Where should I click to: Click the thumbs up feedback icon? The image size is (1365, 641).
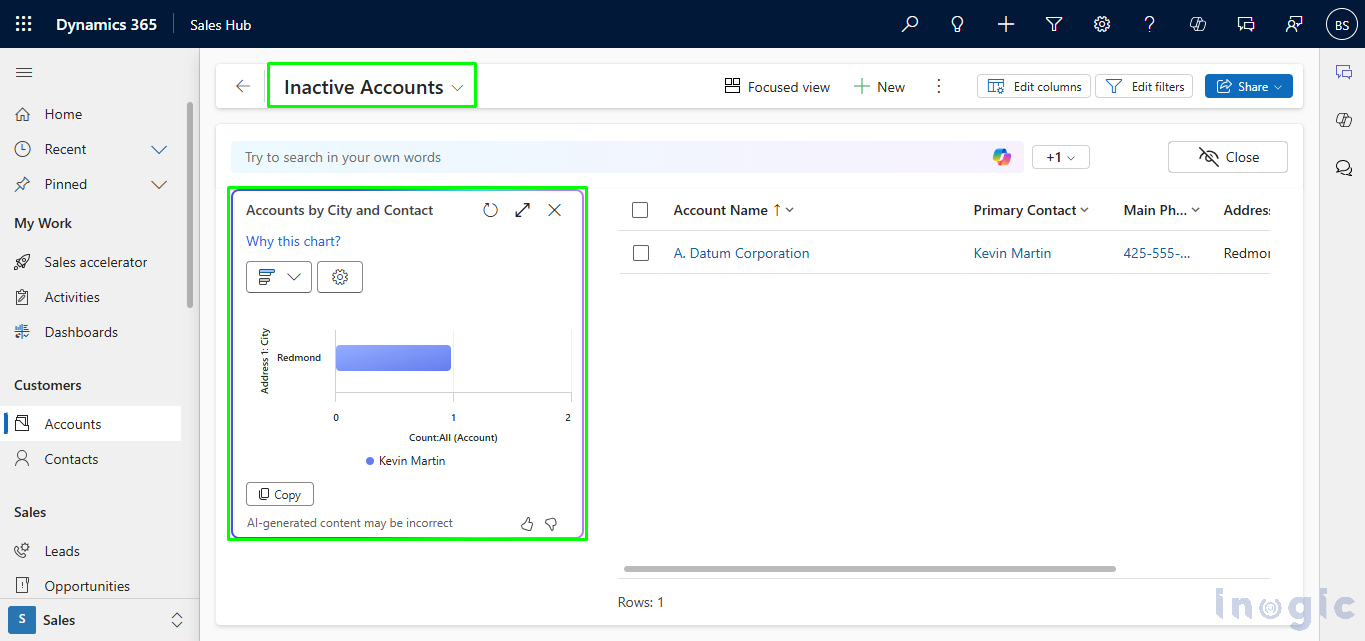[527, 524]
